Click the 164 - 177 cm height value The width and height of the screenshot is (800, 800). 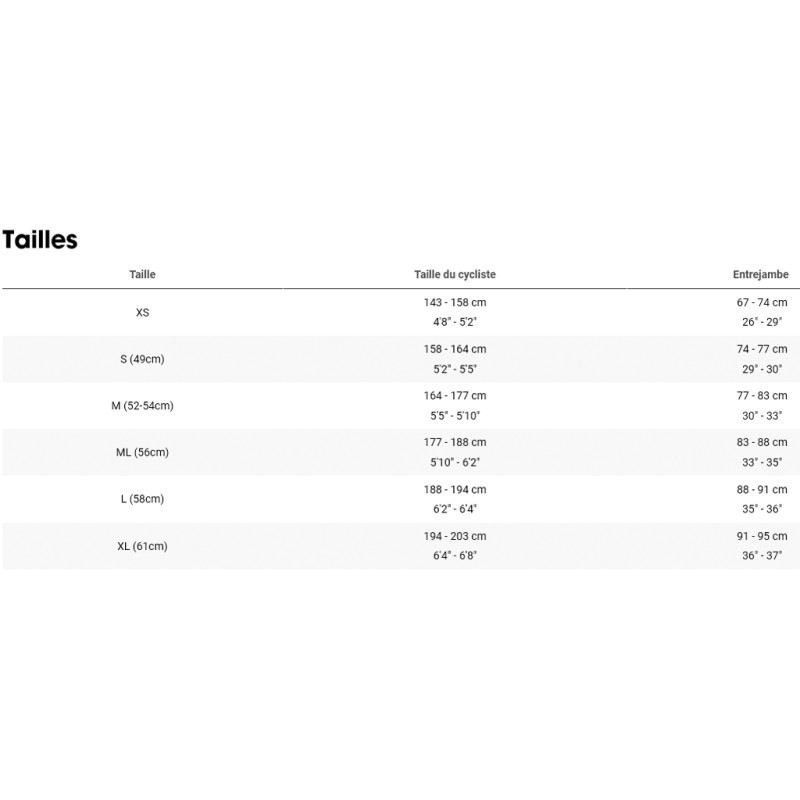(455, 396)
